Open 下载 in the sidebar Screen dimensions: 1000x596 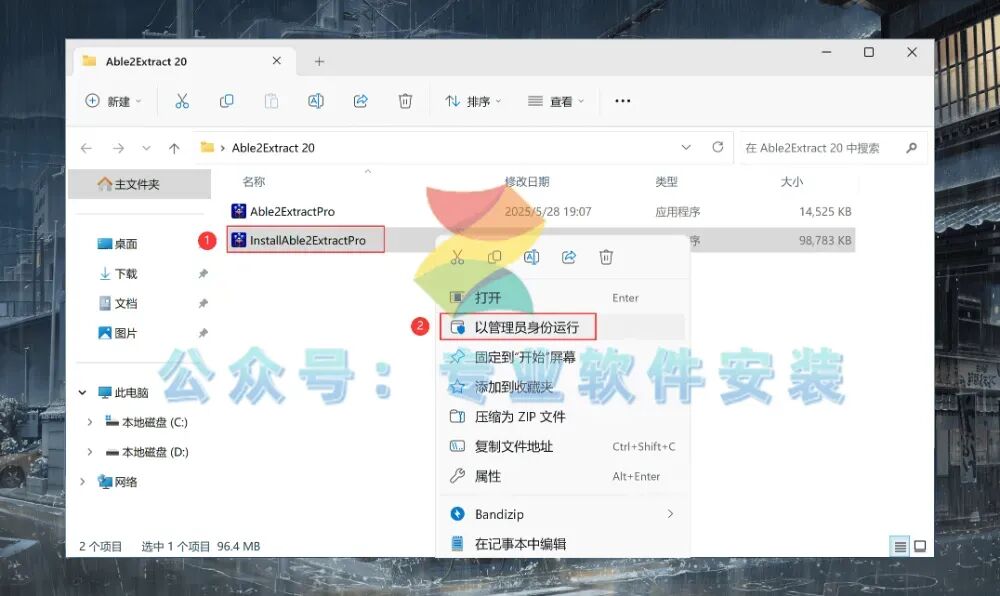tap(117, 273)
